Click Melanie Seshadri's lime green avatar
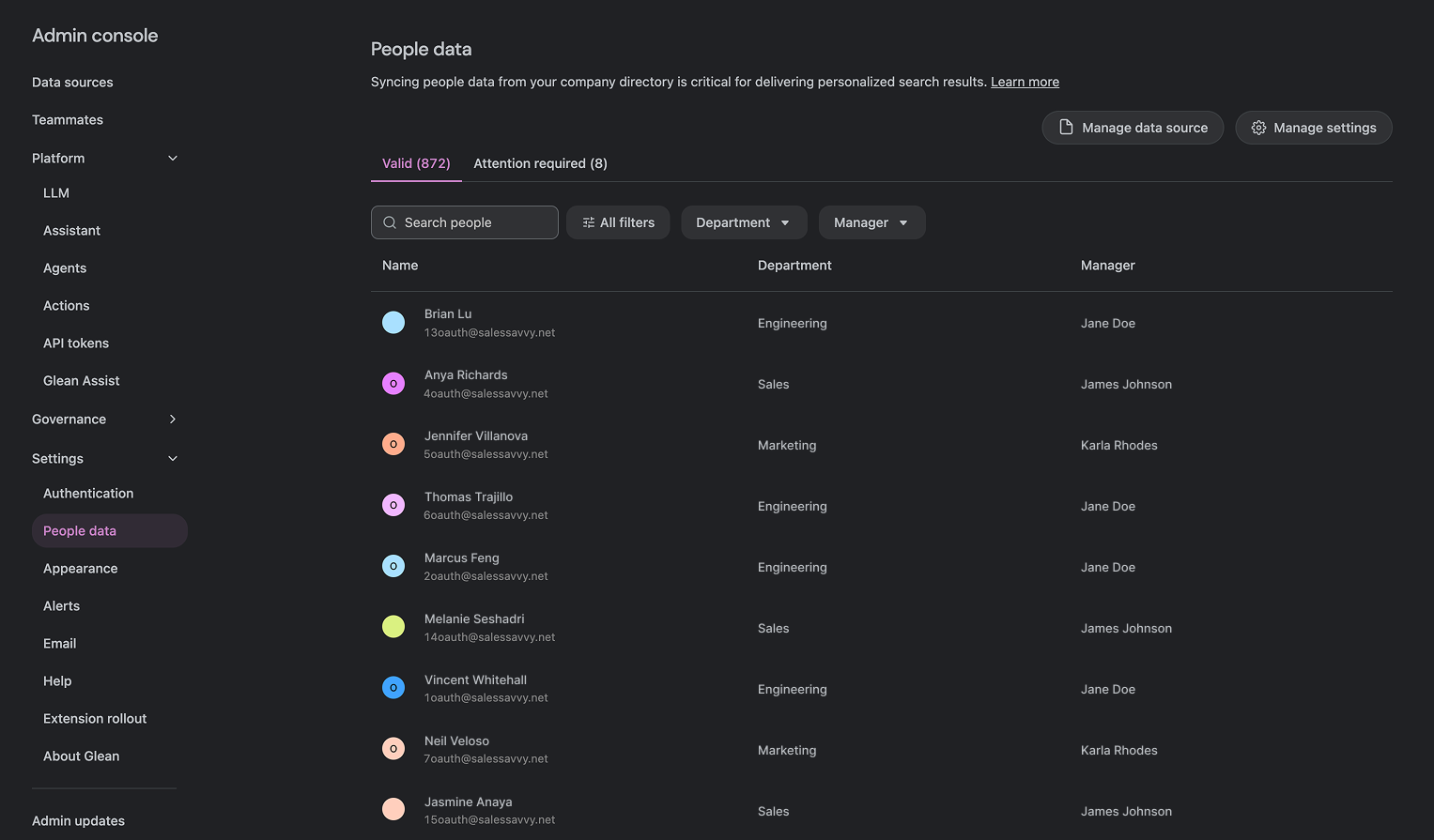The width and height of the screenshot is (1434, 840). coord(393,627)
